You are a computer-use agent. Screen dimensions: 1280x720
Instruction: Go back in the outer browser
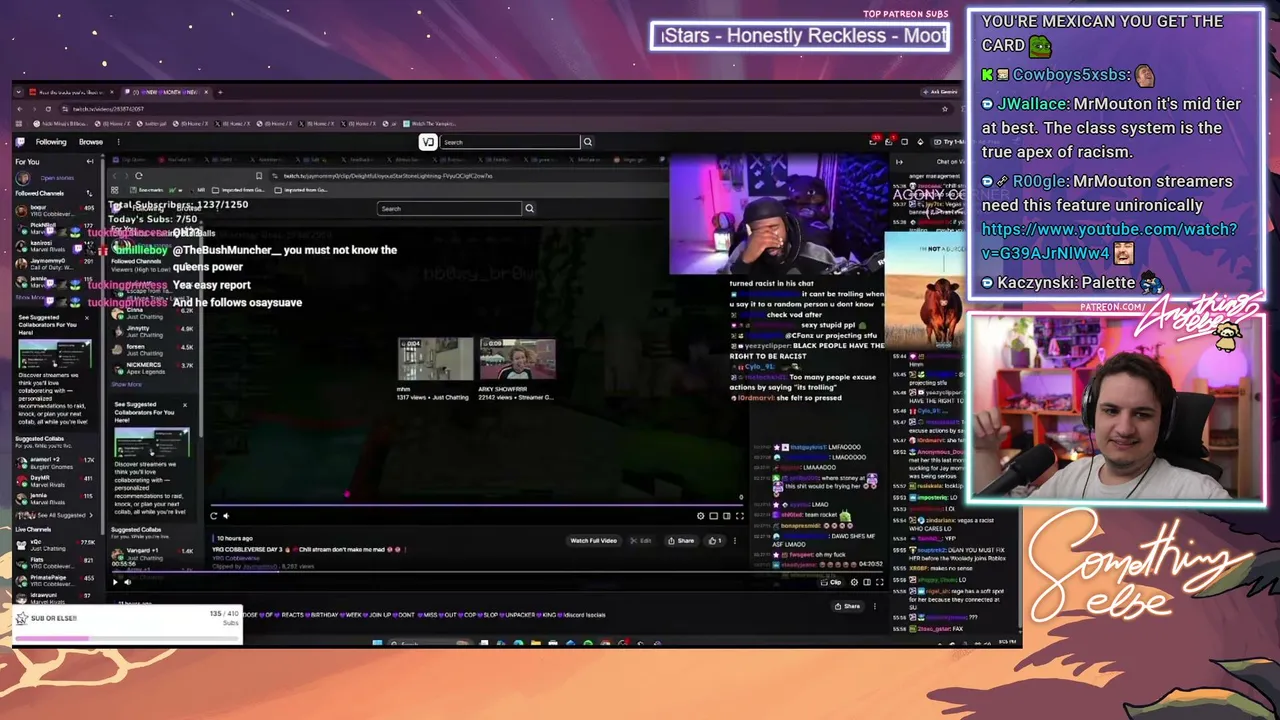pyautogui.click(x=20, y=109)
